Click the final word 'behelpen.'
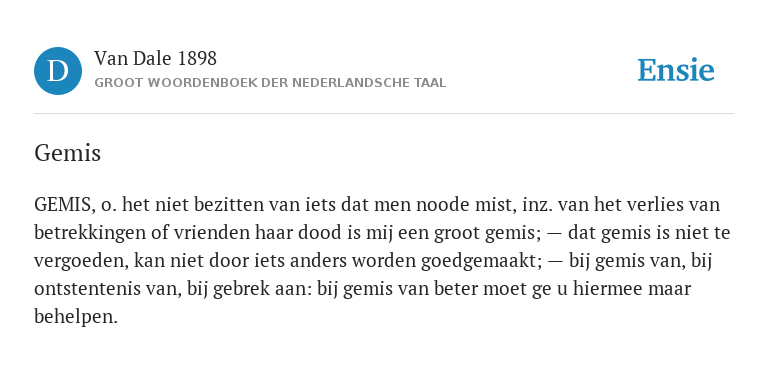 click(x=76, y=317)
